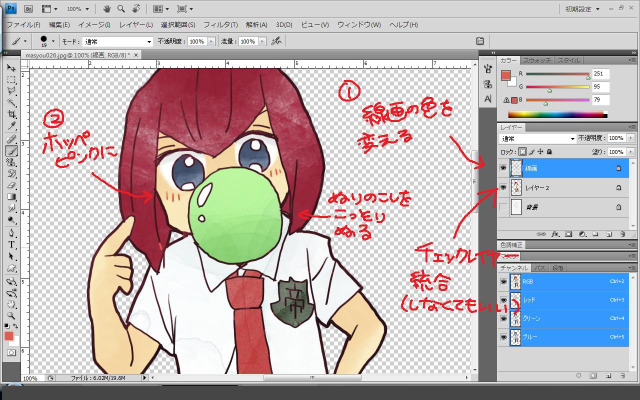The image size is (640, 400).
Task: Select the Move tool in the toolbox
Action: pos(10,66)
